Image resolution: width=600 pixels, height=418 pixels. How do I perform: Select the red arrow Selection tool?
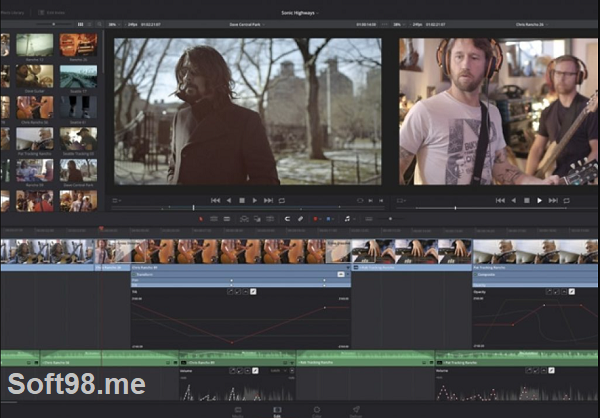(x=201, y=219)
